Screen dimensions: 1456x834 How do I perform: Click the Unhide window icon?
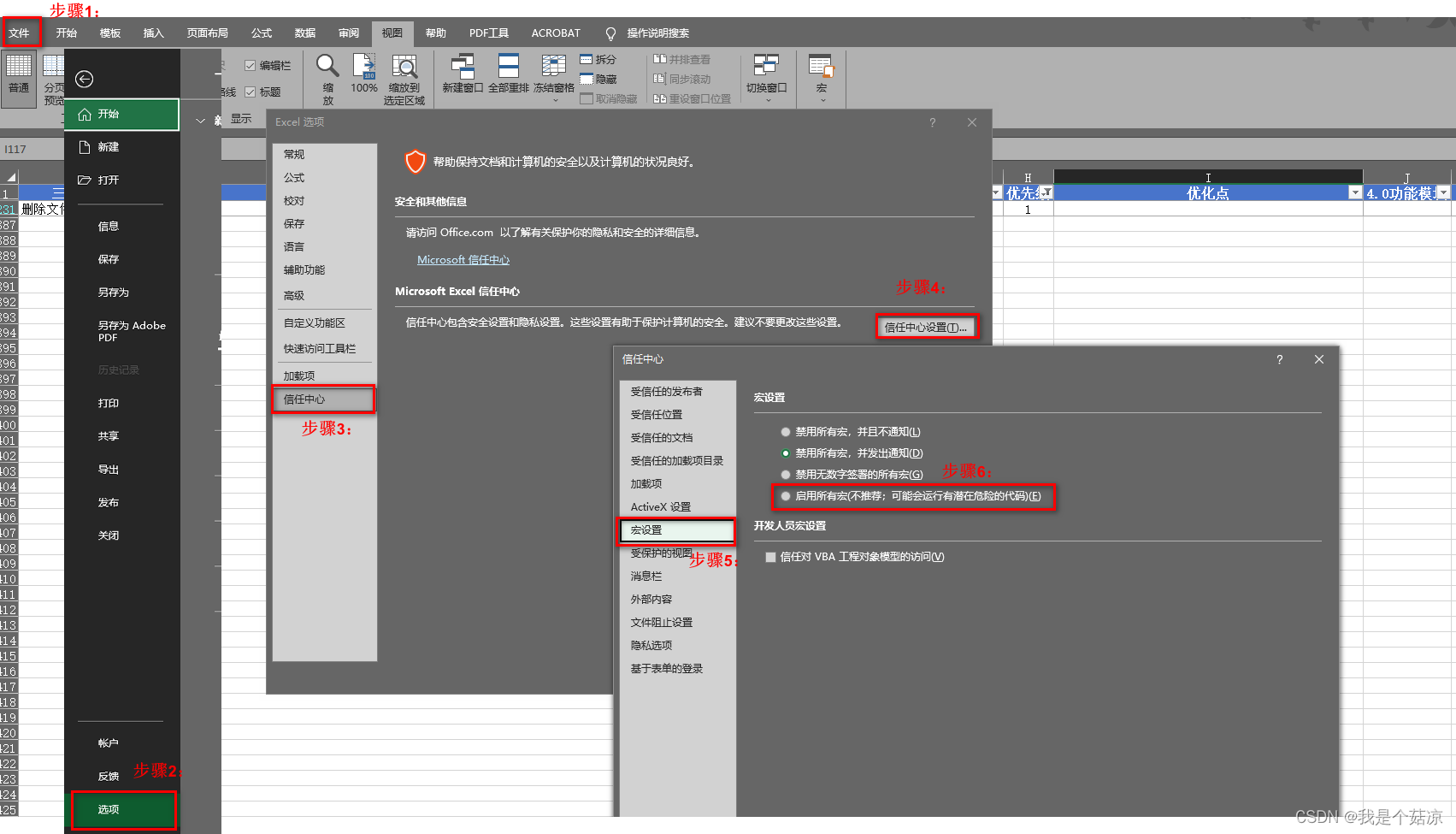tap(586, 98)
